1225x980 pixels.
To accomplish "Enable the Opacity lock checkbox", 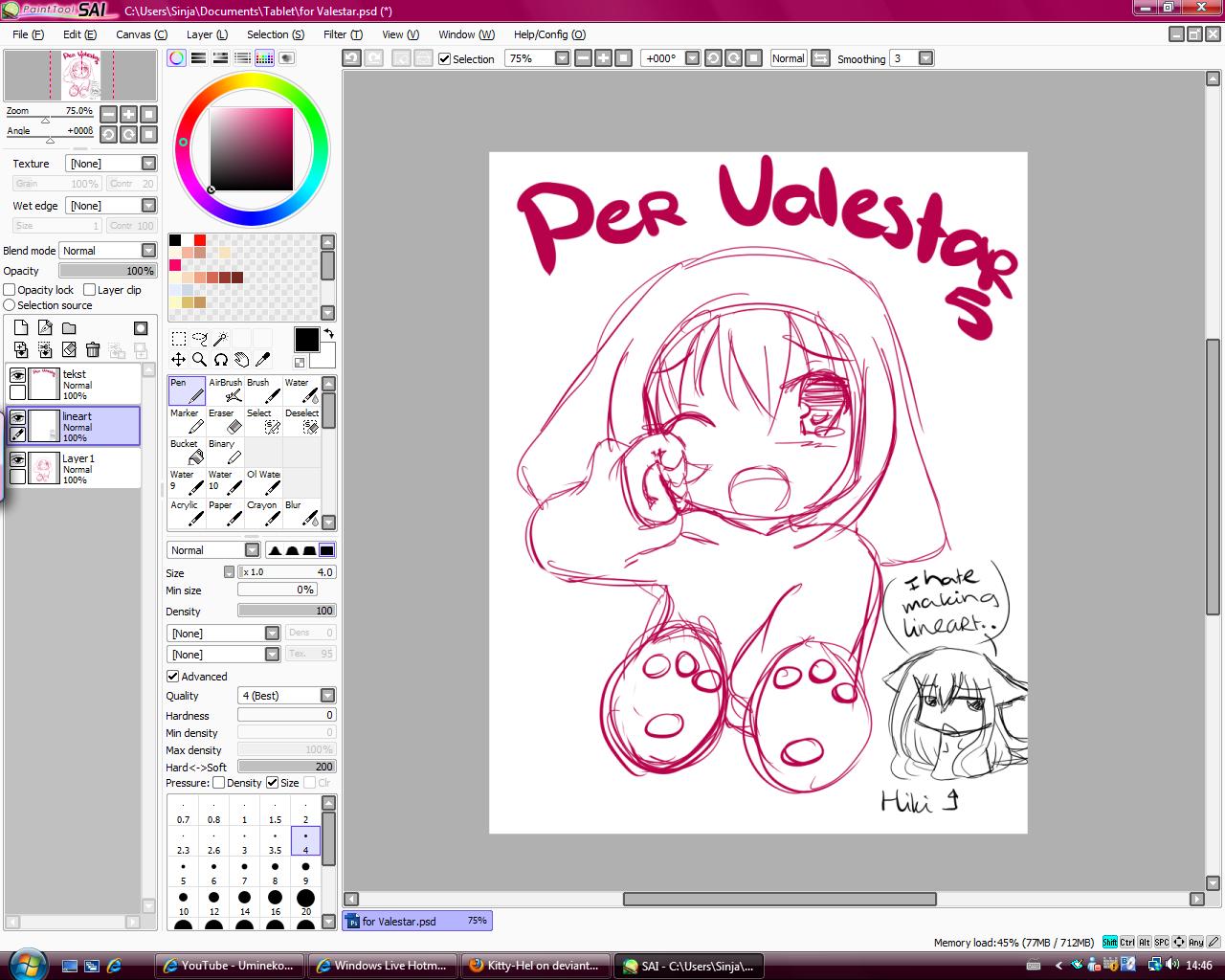I will click(x=10, y=290).
